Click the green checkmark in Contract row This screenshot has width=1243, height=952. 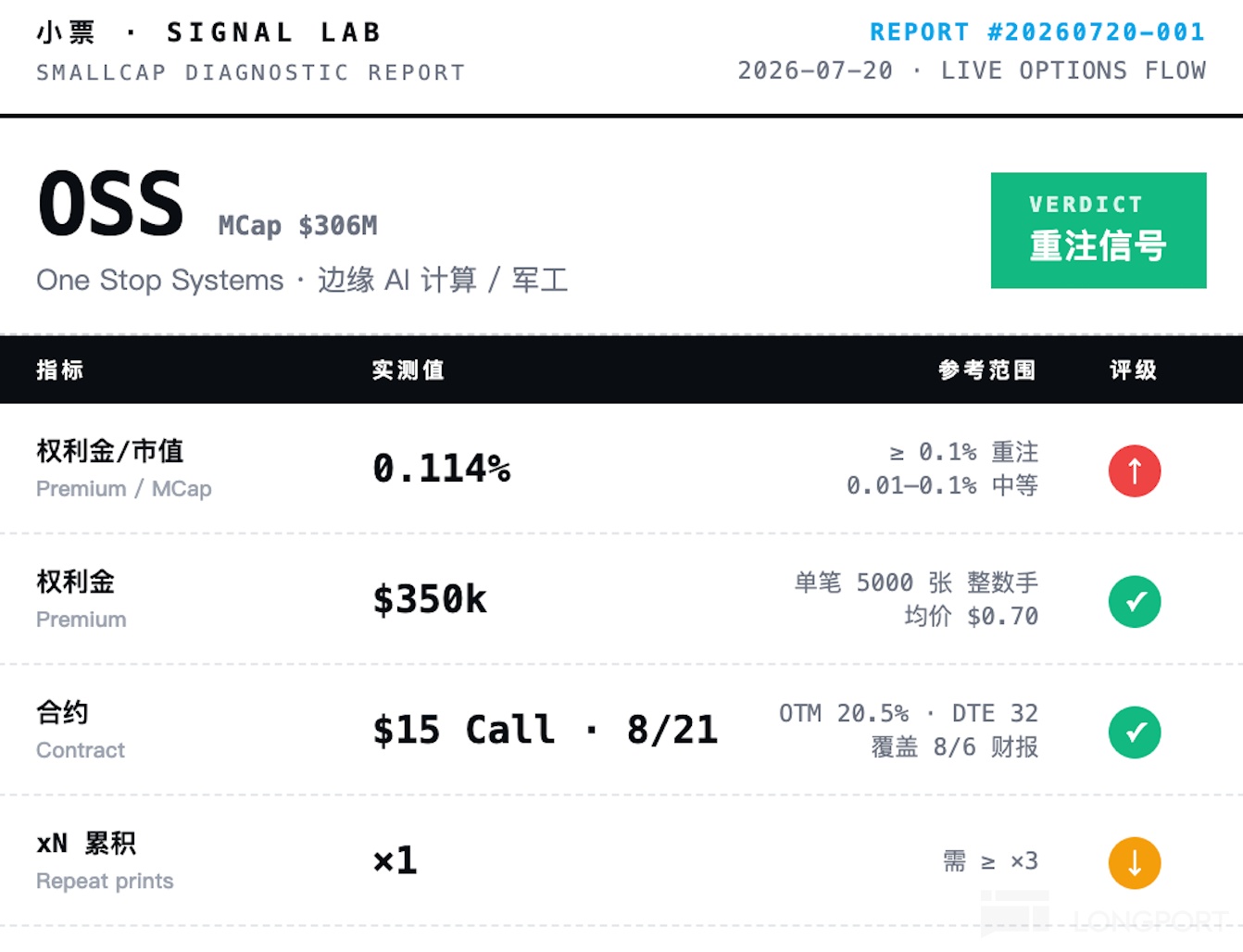1135,733
